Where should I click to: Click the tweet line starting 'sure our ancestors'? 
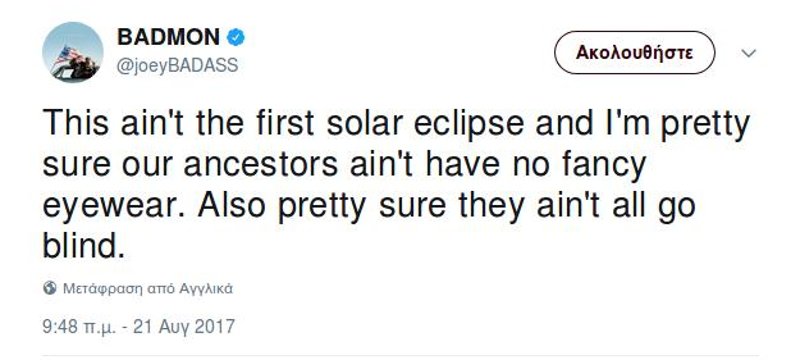point(344,166)
